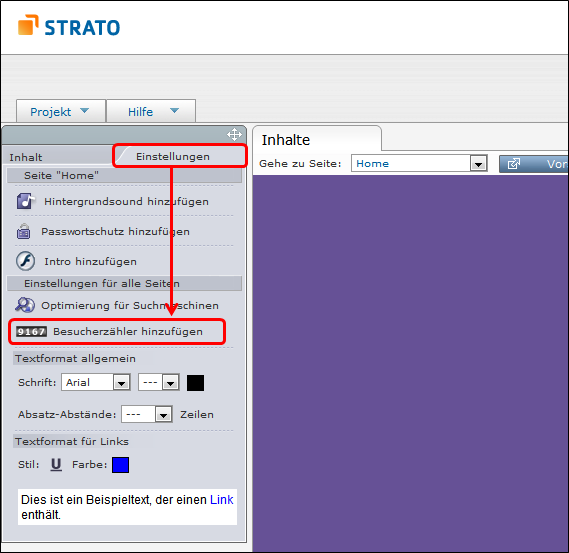The width and height of the screenshot is (569, 553).
Task: Switch to the Einstellungen tab
Action: coord(173,156)
